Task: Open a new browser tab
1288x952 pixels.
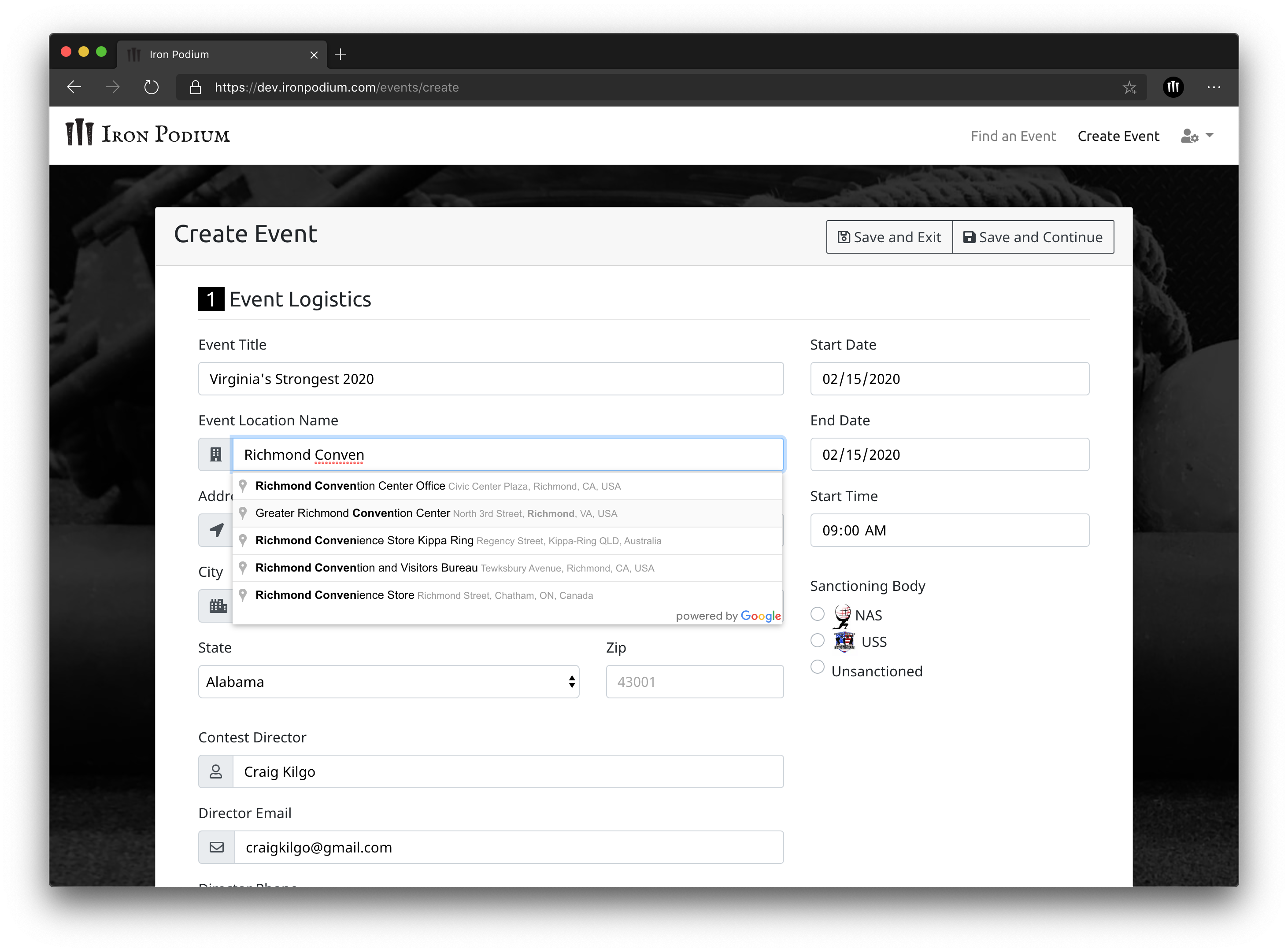Action: pos(340,54)
